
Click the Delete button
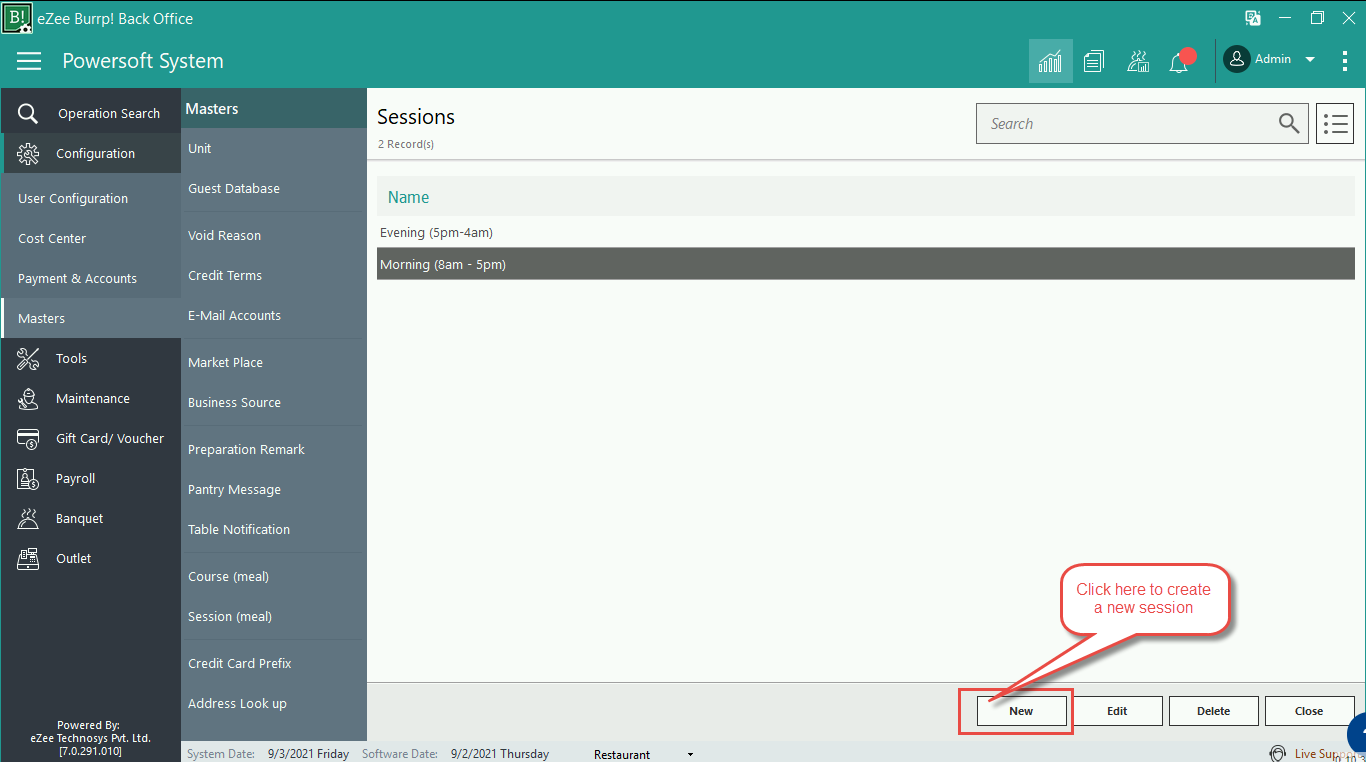click(x=1213, y=711)
